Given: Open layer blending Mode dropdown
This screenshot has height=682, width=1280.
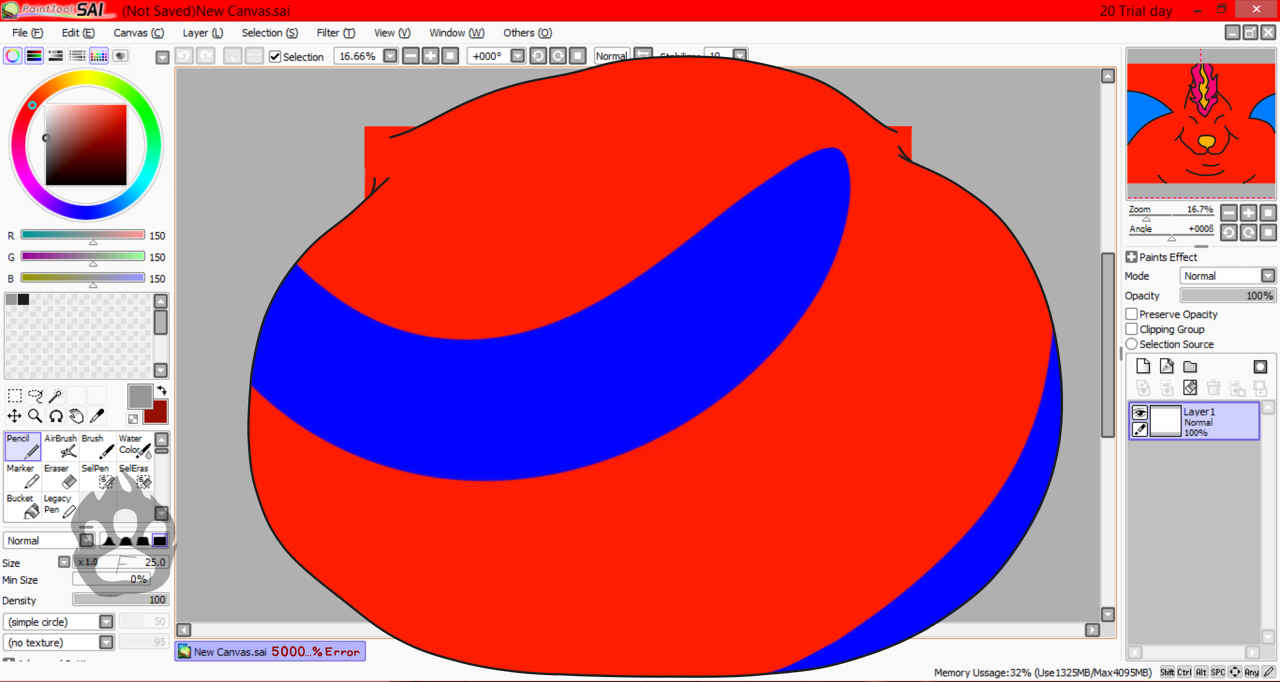Looking at the screenshot, I should [x=1268, y=276].
